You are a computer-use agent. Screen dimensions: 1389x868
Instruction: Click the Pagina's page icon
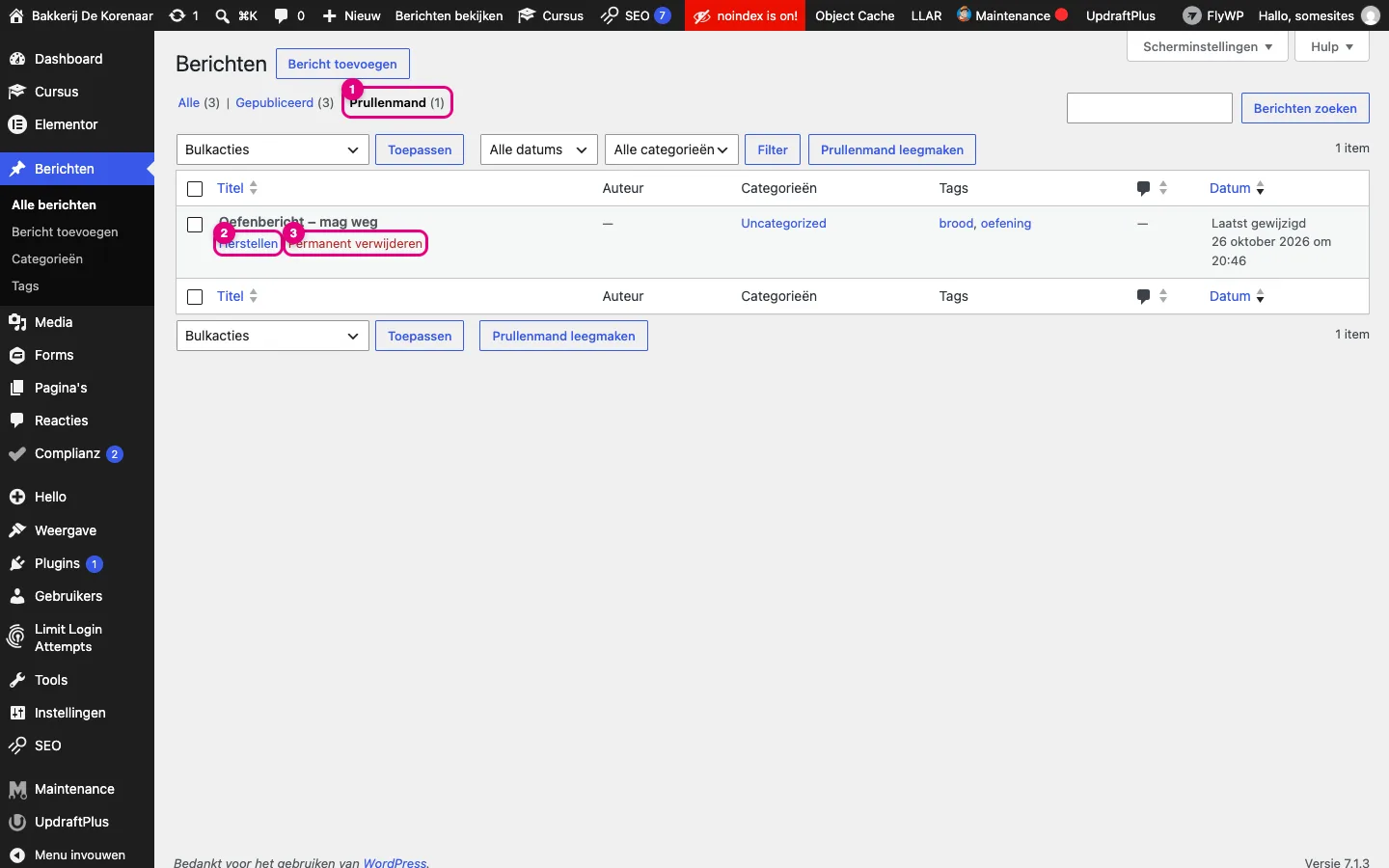16,388
